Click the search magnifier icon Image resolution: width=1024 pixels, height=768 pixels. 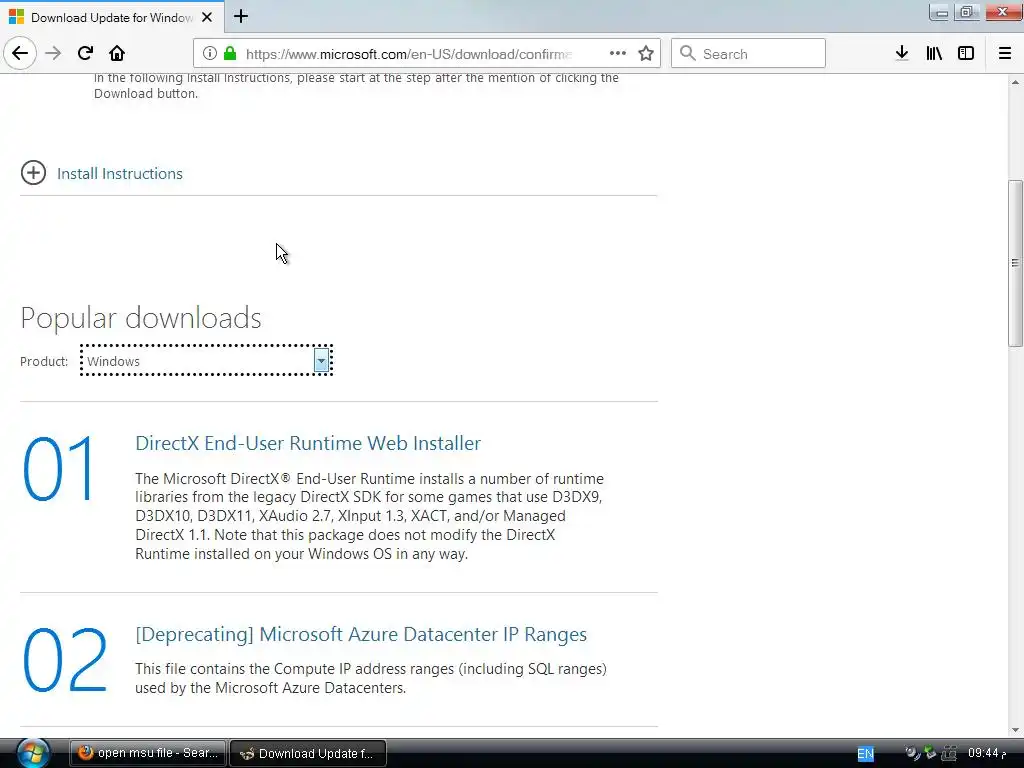[688, 54]
